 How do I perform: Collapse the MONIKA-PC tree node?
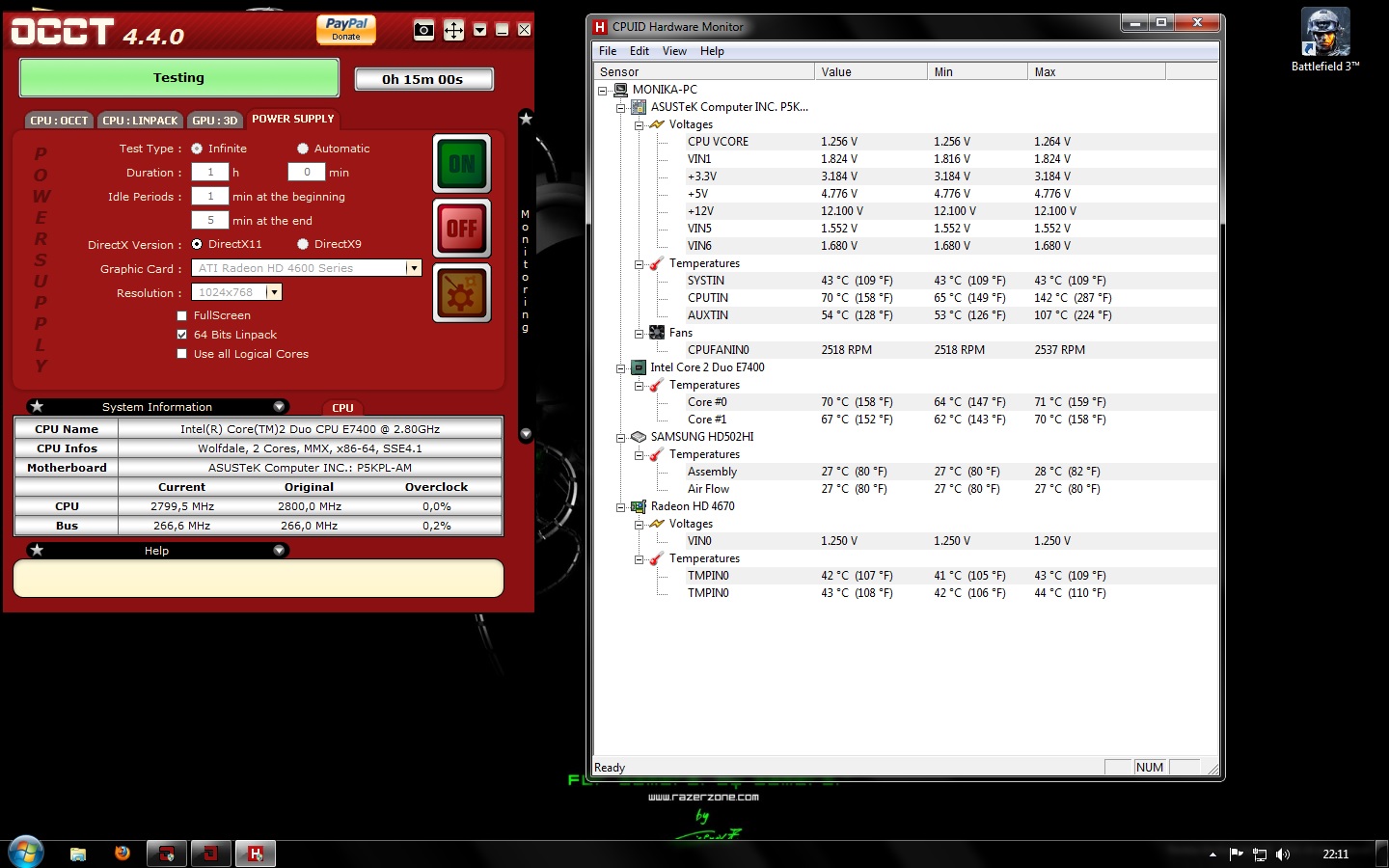click(x=602, y=90)
